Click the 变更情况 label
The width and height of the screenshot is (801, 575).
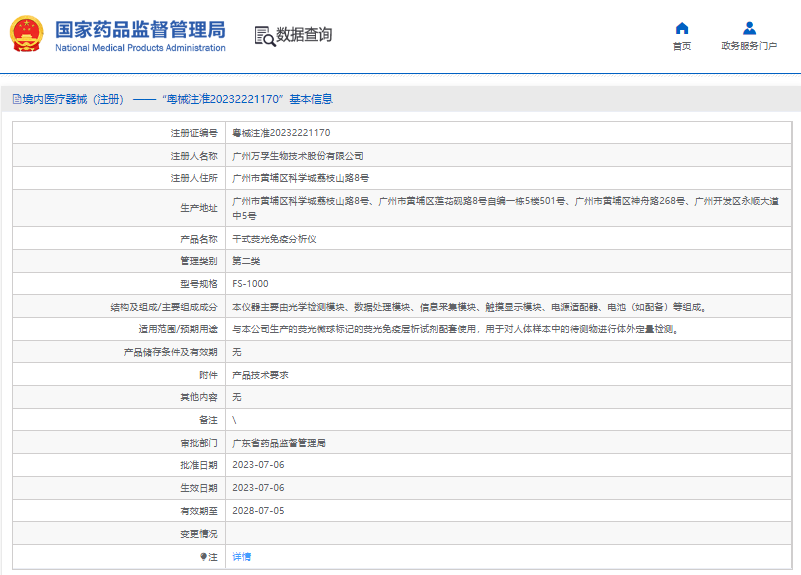coord(199,534)
